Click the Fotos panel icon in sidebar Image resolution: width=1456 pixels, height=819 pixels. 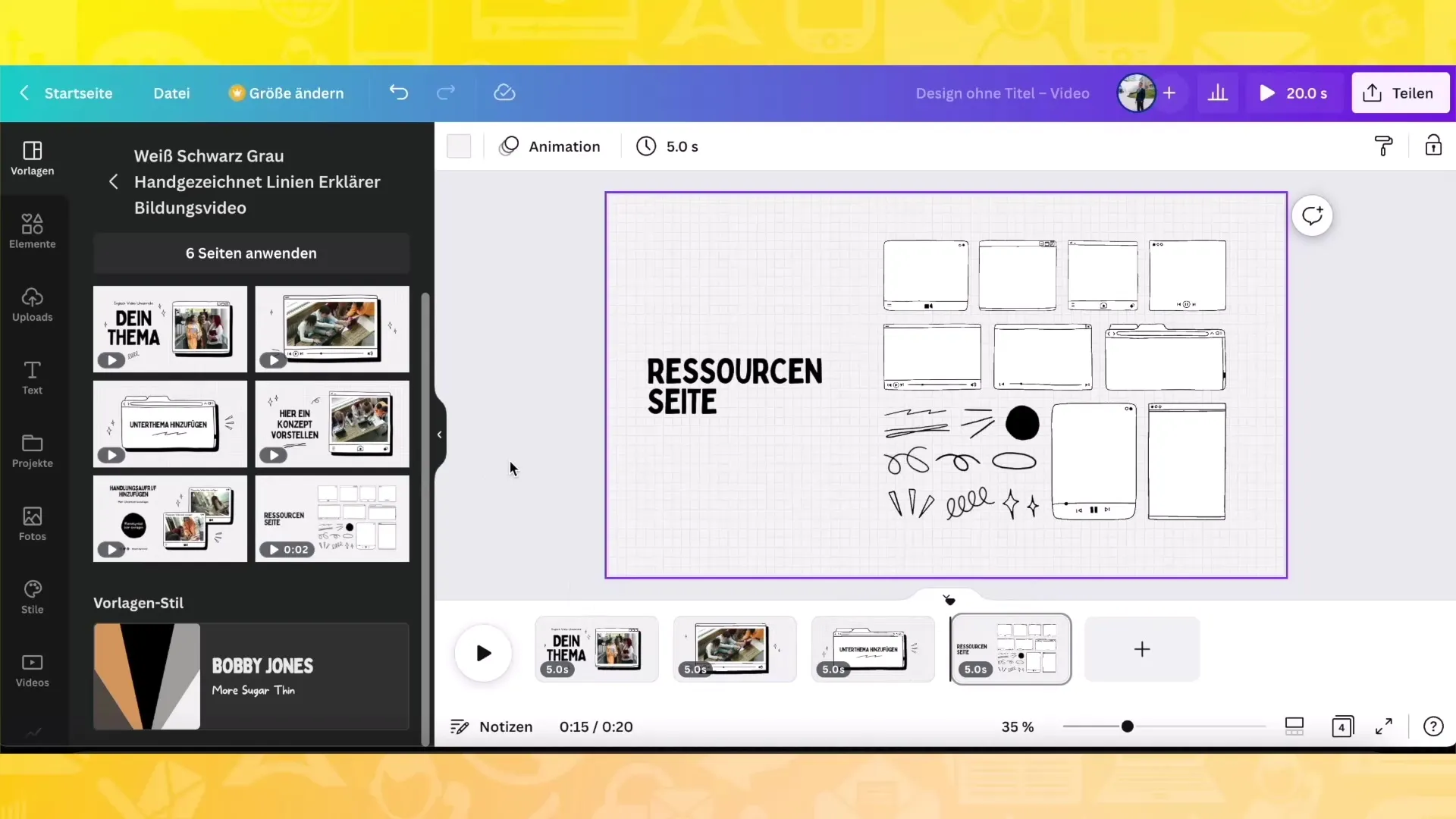point(32,521)
